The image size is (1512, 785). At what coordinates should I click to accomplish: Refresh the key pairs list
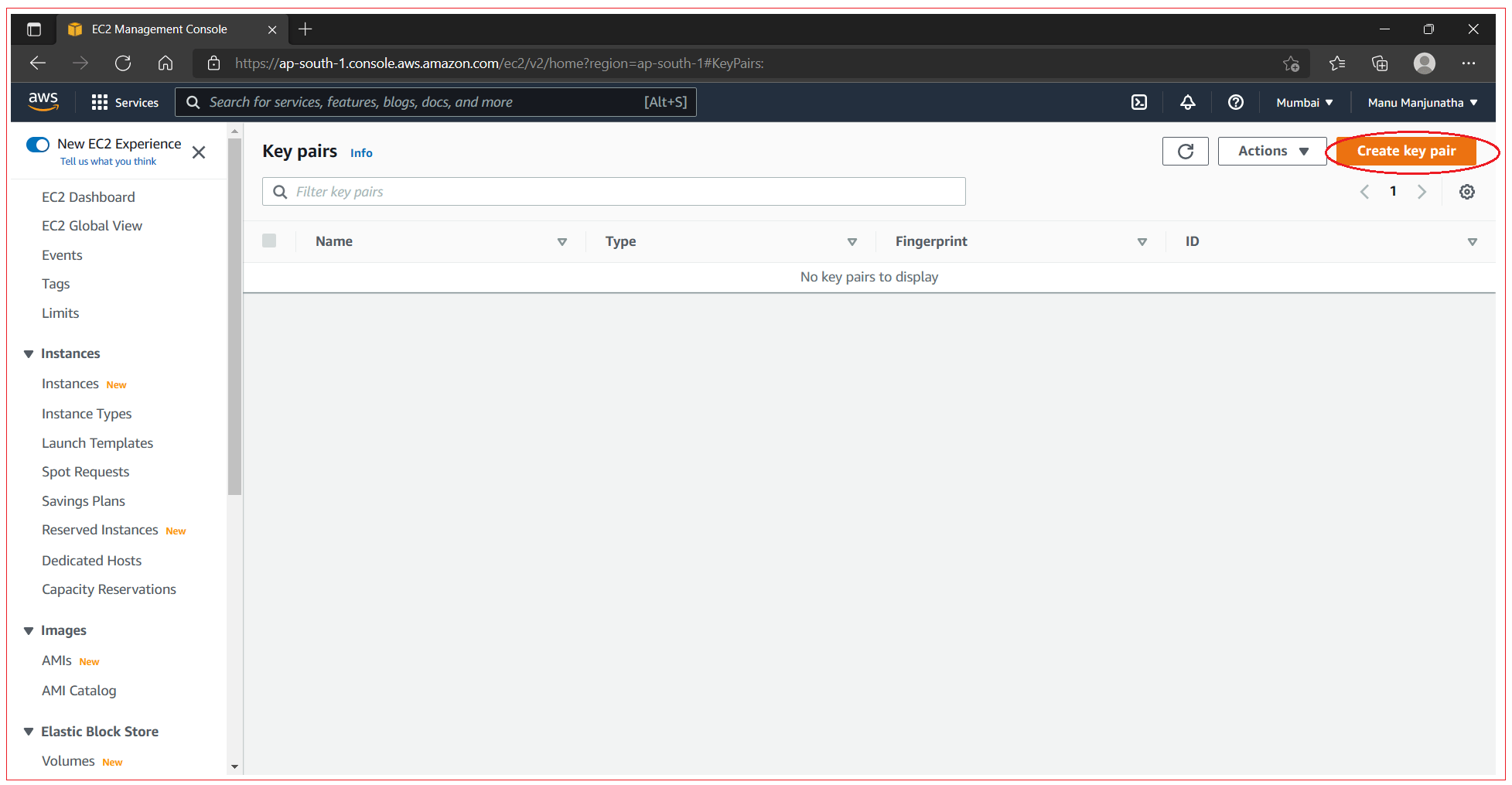(x=1185, y=151)
